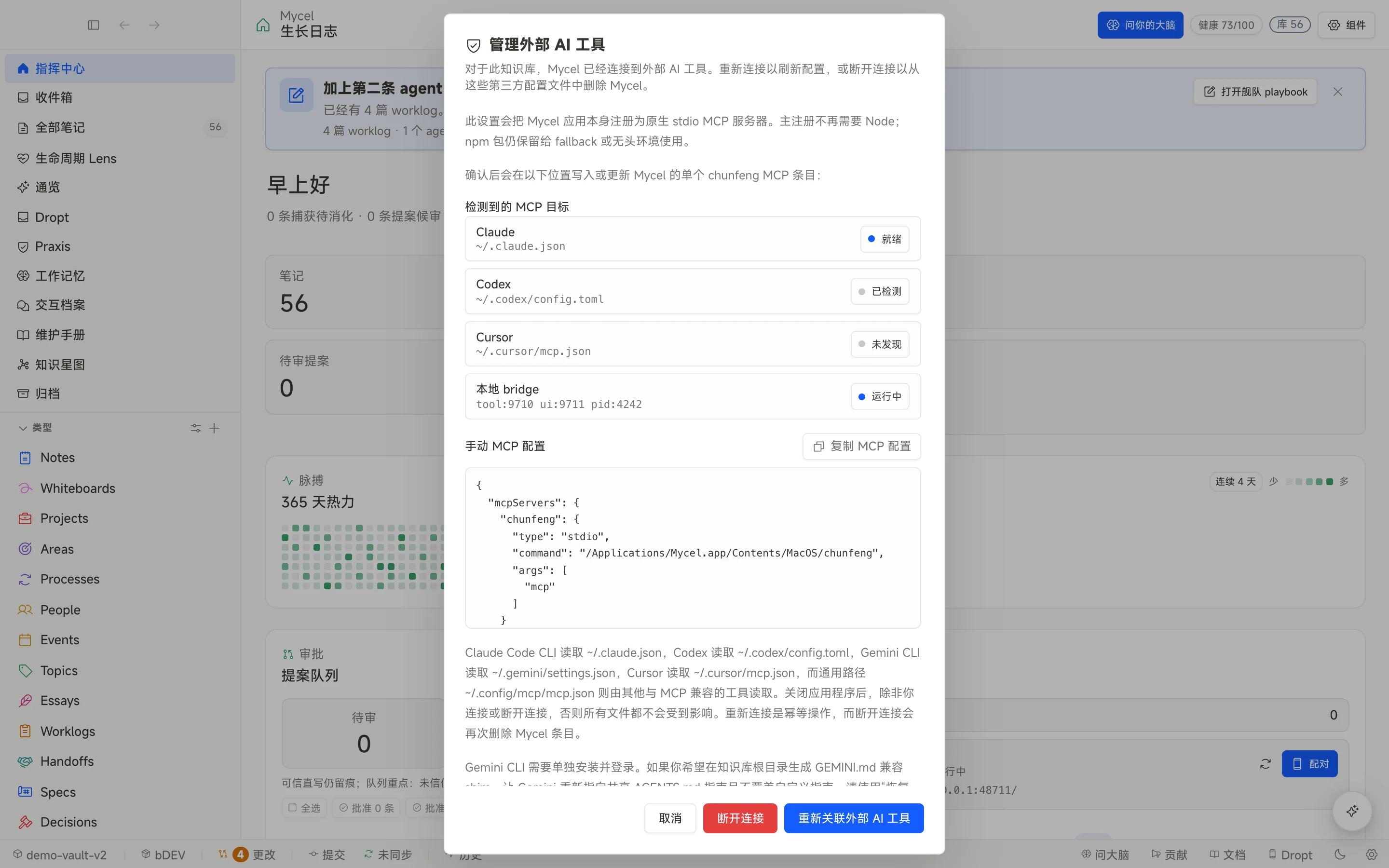Select the Specs type
Viewport: 1389px width, 868px height.
point(120,792)
